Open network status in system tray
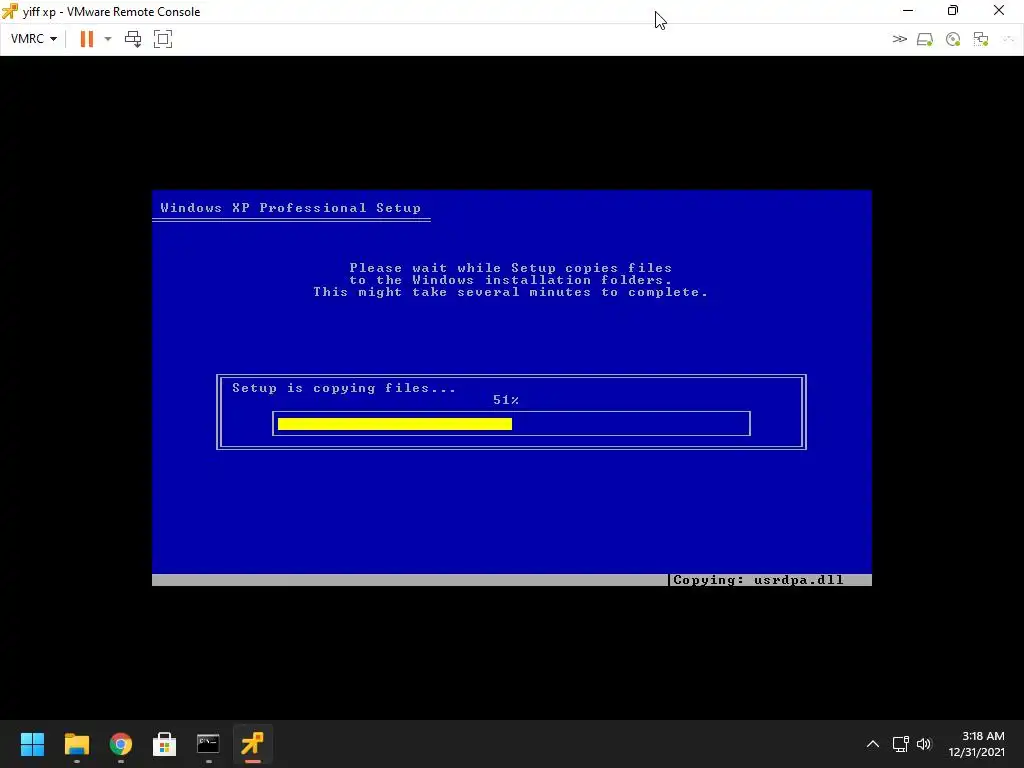 (x=901, y=744)
